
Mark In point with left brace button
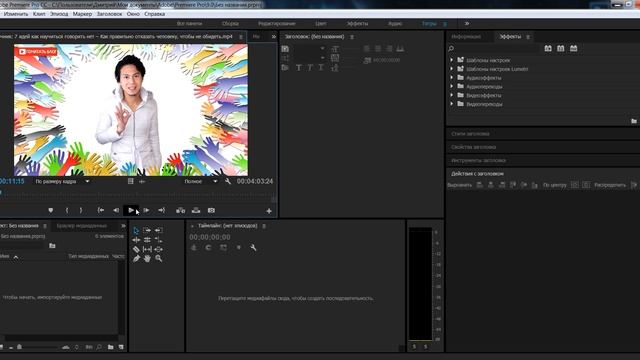click(67, 210)
